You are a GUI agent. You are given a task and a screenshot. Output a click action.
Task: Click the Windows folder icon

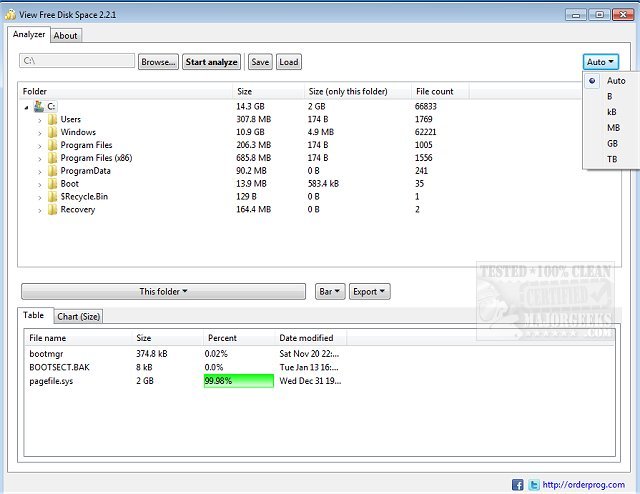pyautogui.click(x=52, y=132)
